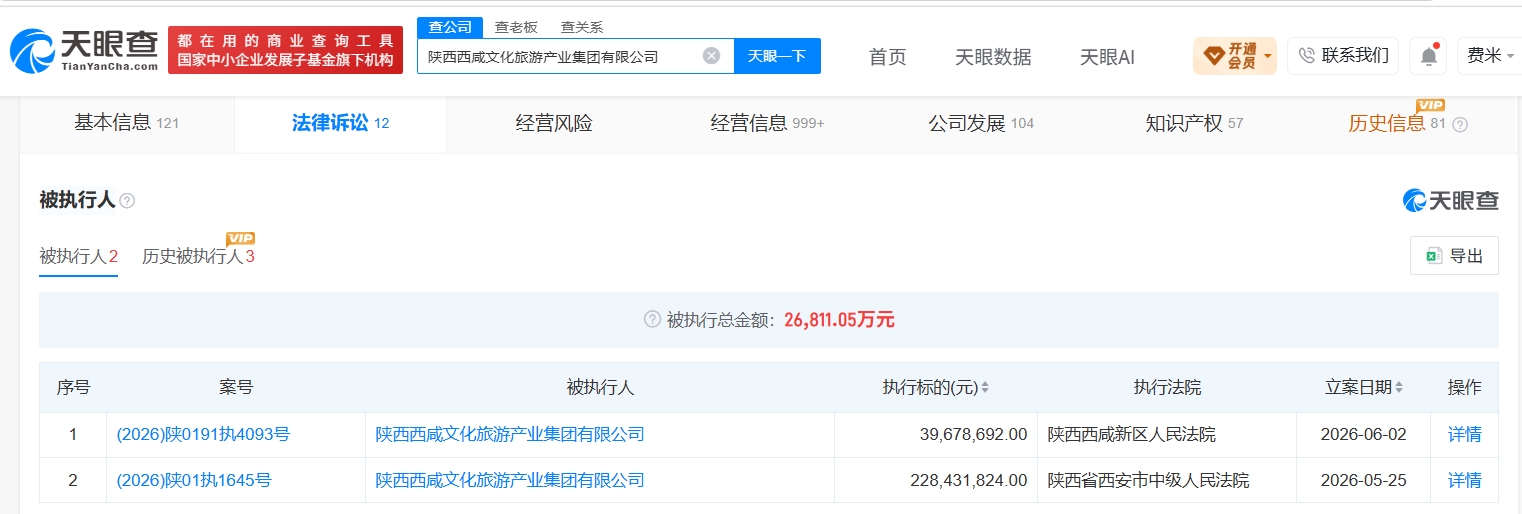Click the help icon next to 被执行人 heading
The height and width of the screenshot is (514, 1522).
[x=127, y=201]
